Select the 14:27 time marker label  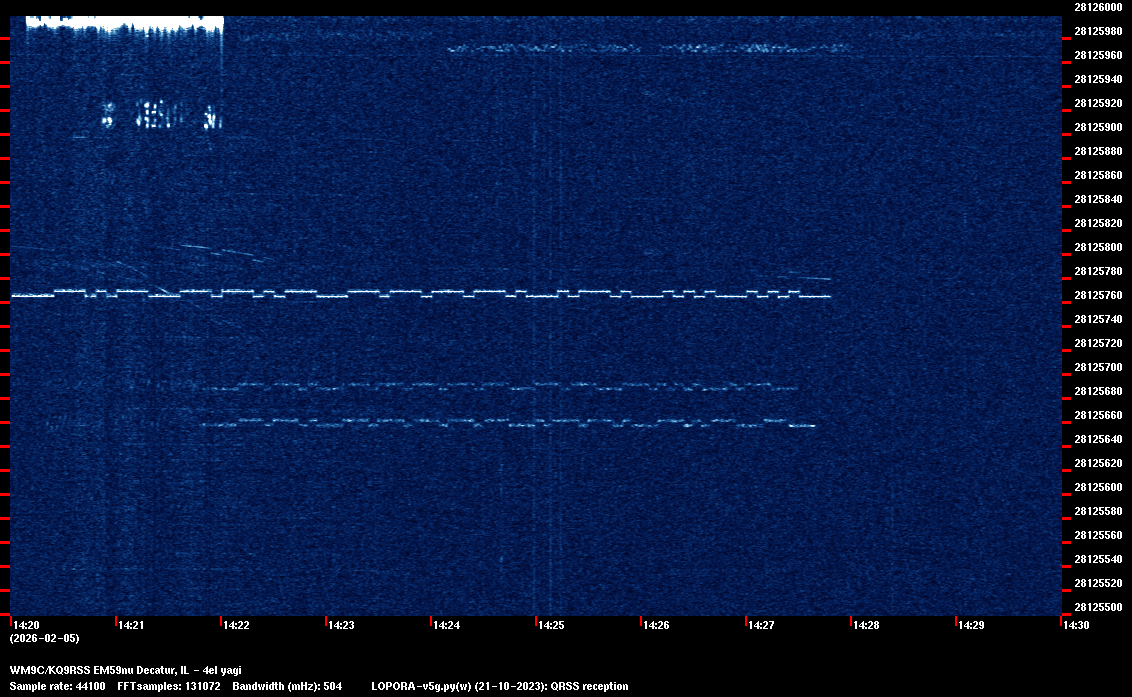pyautogui.click(x=761, y=626)
